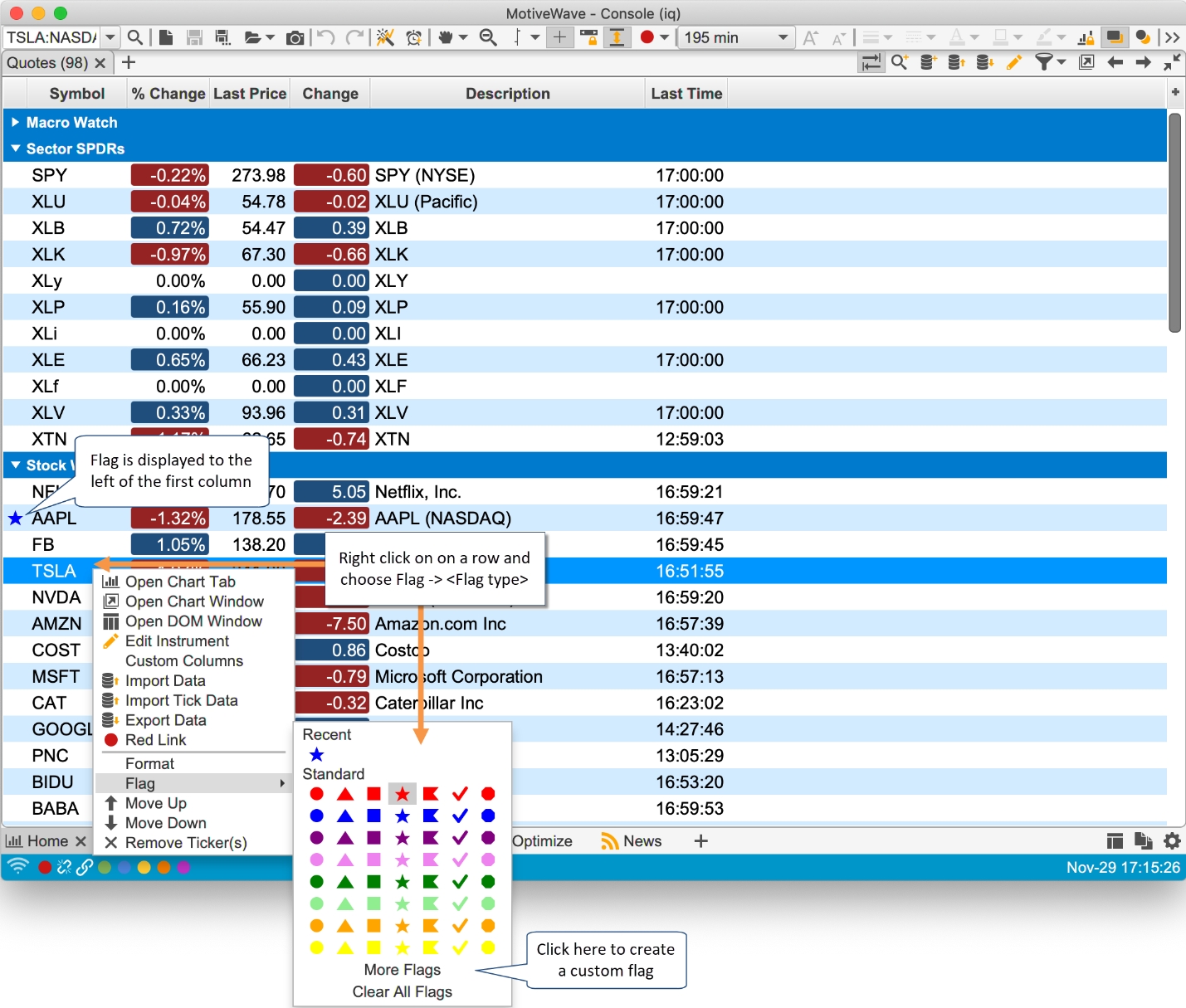The height and width of the screenshot is (1008, 1186).
Task: Toggle the swap-arrows quote panel button
Action: [x=871, y=62]
